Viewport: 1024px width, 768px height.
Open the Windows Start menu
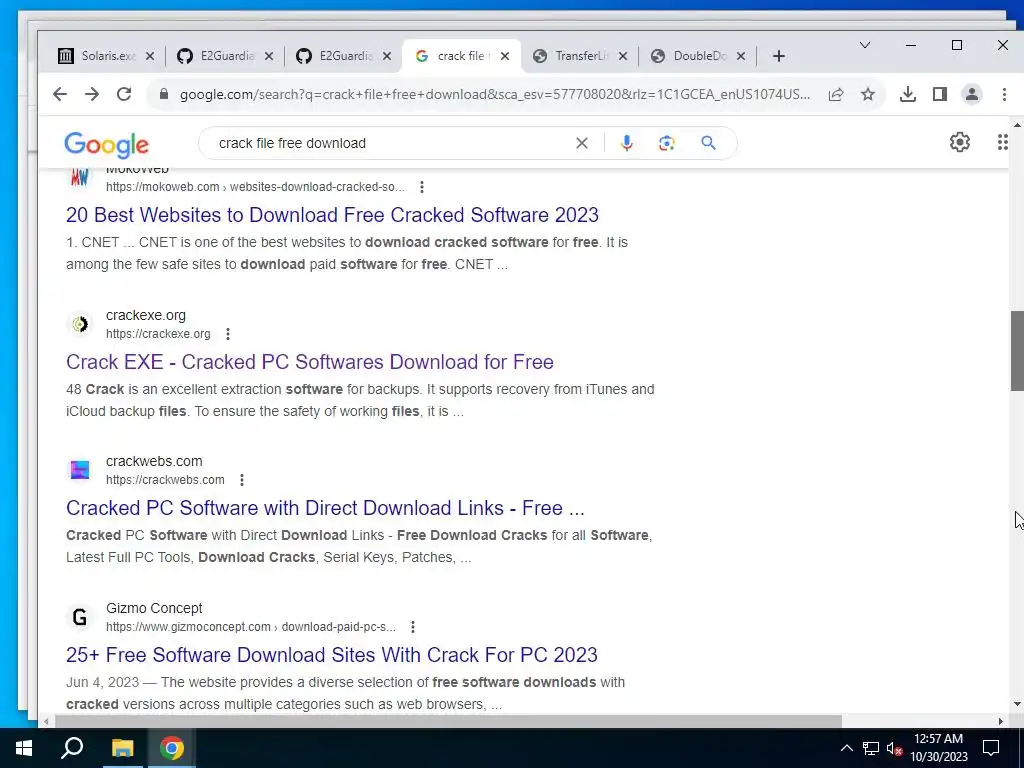[x=24, y=748]
